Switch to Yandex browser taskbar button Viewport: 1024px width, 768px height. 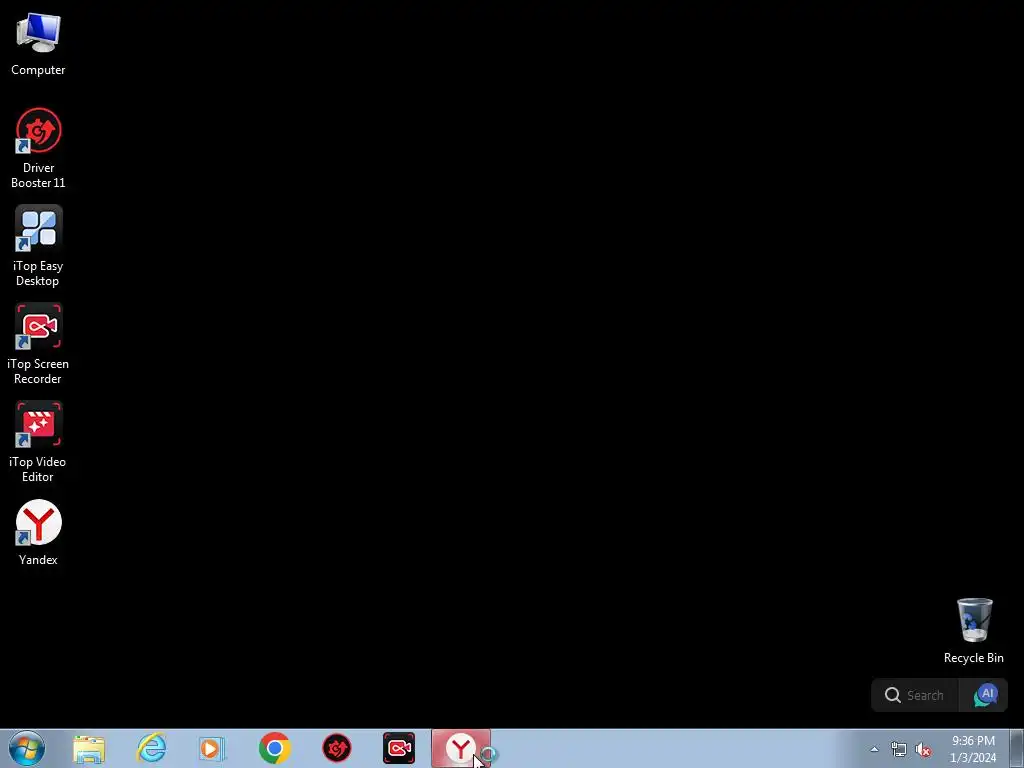[x=461, y=748]
